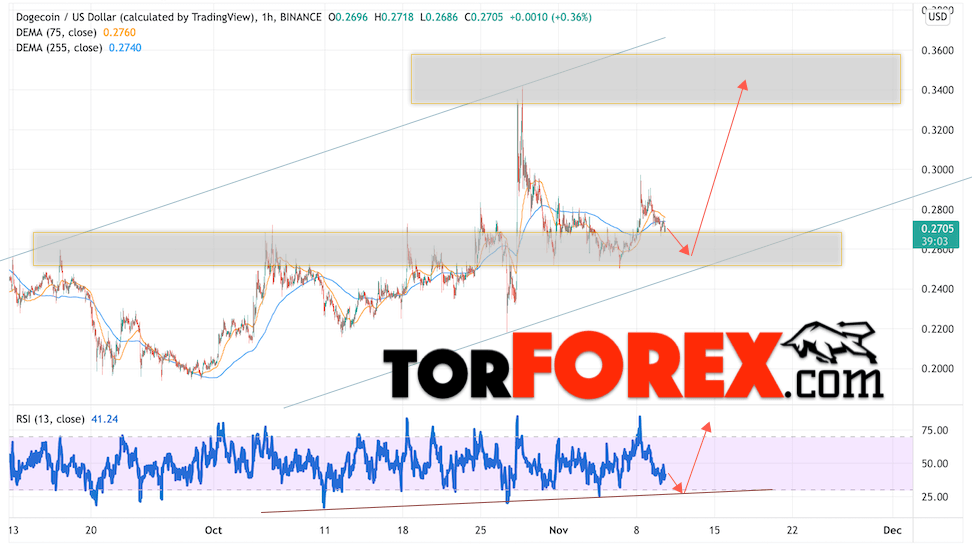The width and height of the screenshot is (972, 549).
Task: Click the DEMA 75 value 0.2760
Action: coord(119,32)
